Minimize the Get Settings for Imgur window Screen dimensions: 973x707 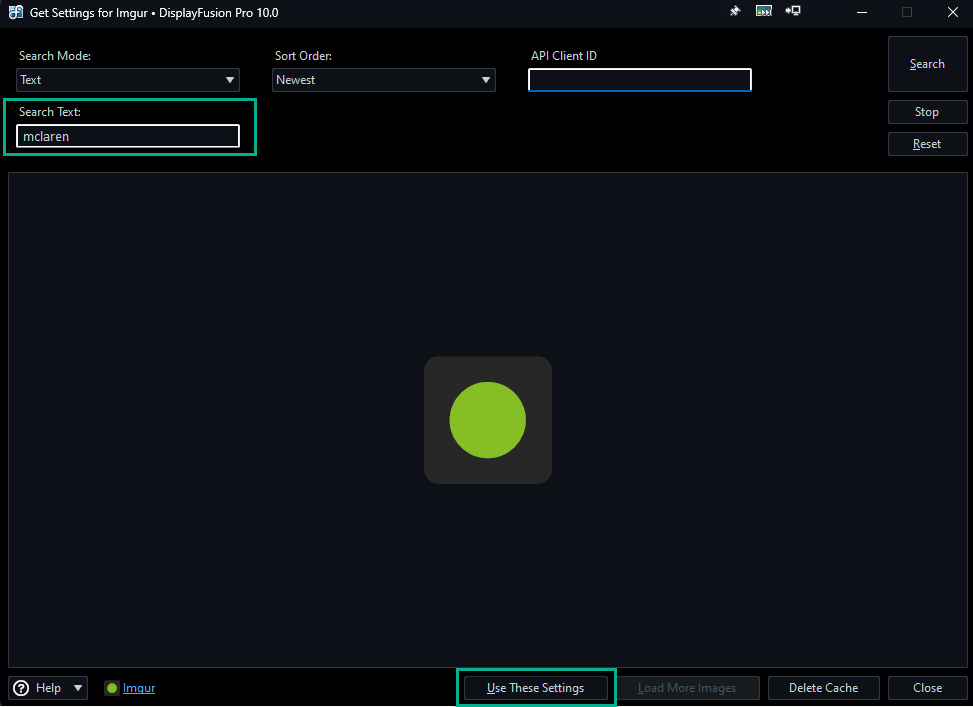(x=861, y=12)
